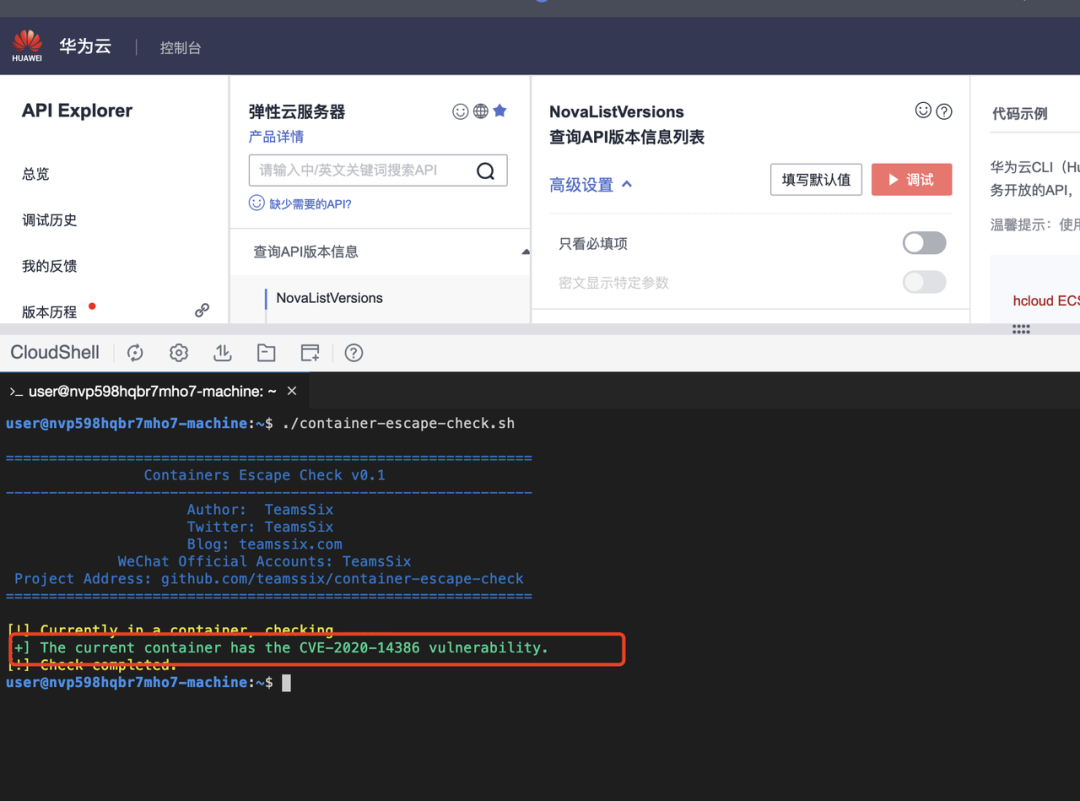
Task: Click the terminal prompt cursor line
Action: 148,683
